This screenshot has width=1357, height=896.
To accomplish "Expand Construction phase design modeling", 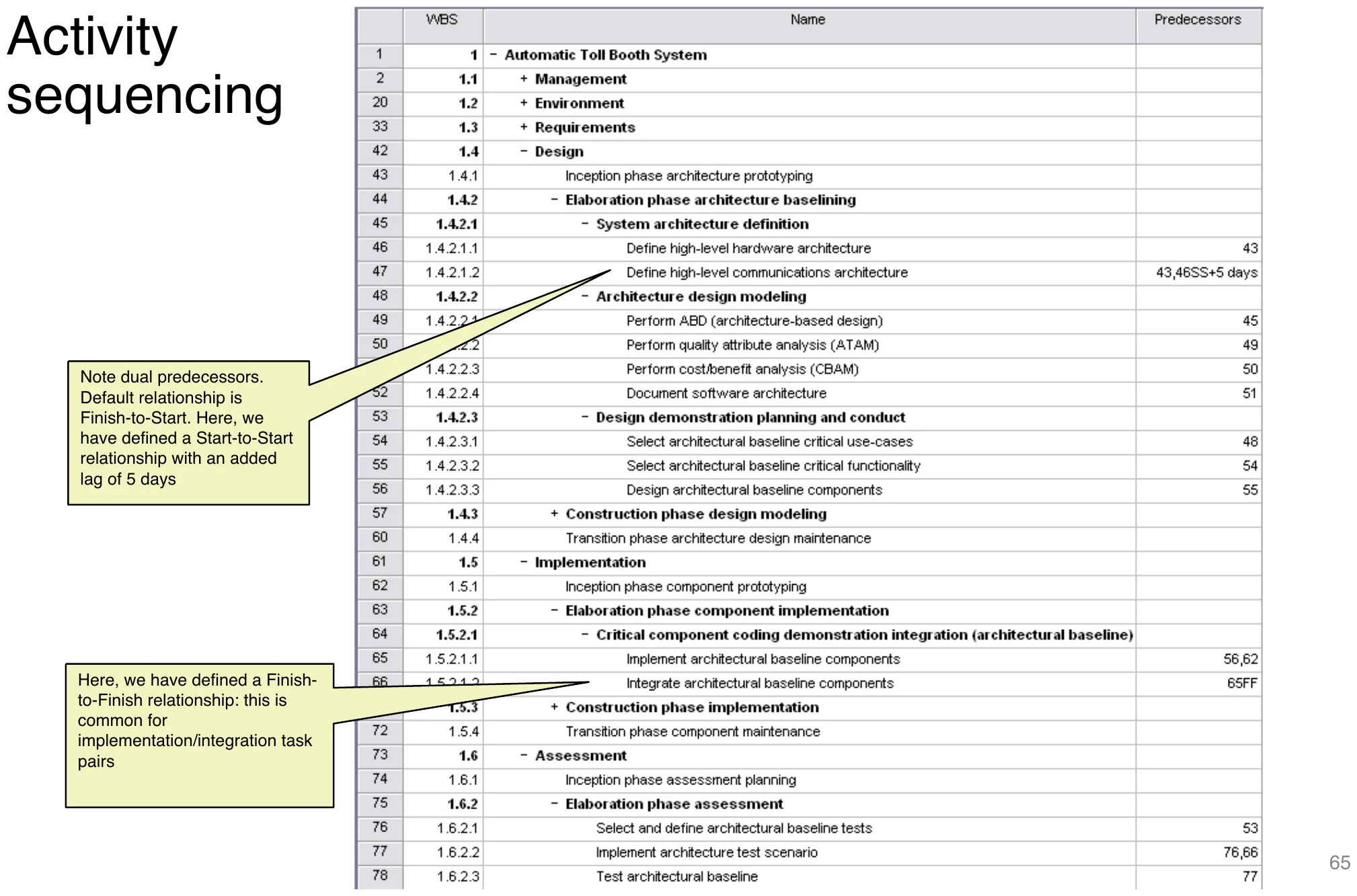I will click(x=554, y=514).
